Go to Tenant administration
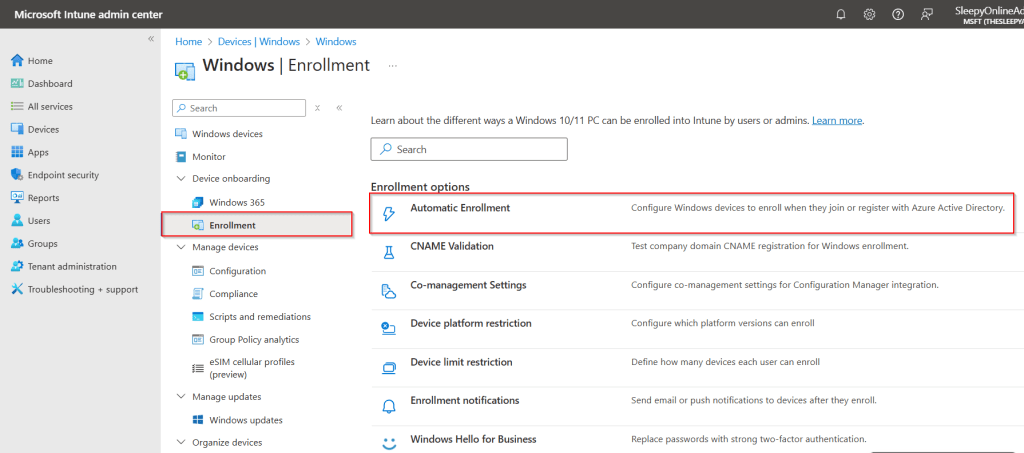1024x453 pixels. tap(72, 266)
